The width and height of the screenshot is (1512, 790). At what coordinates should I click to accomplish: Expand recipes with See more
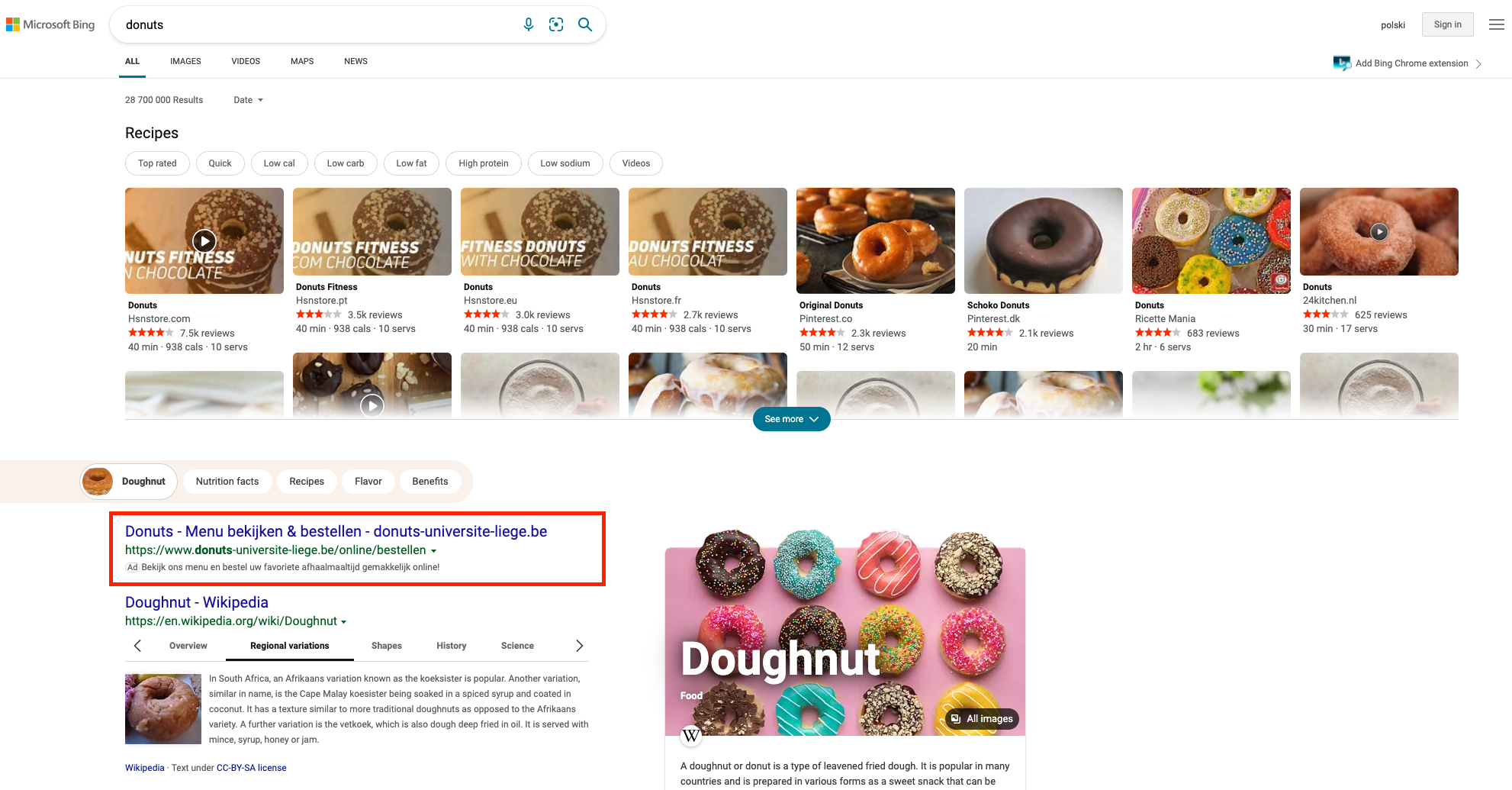pos(791,419)
